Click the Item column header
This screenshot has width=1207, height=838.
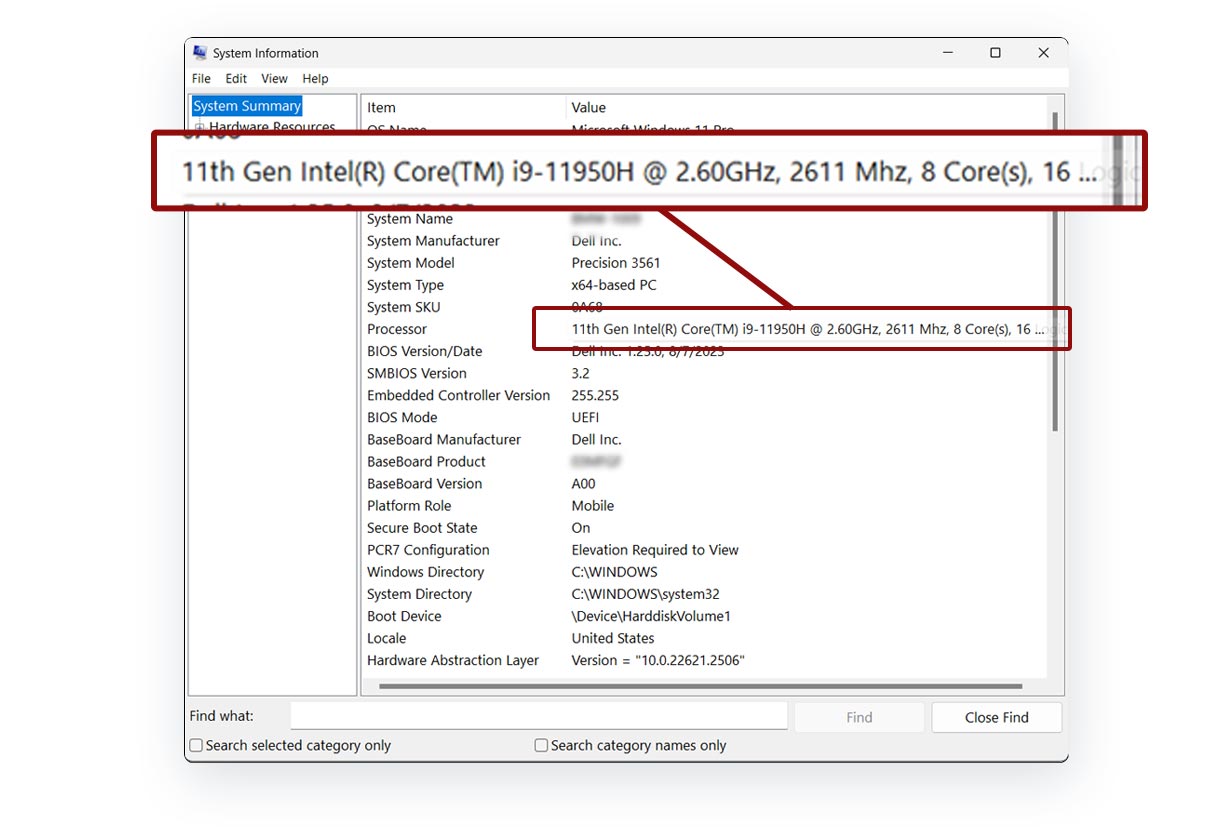[x=463, y=107]
